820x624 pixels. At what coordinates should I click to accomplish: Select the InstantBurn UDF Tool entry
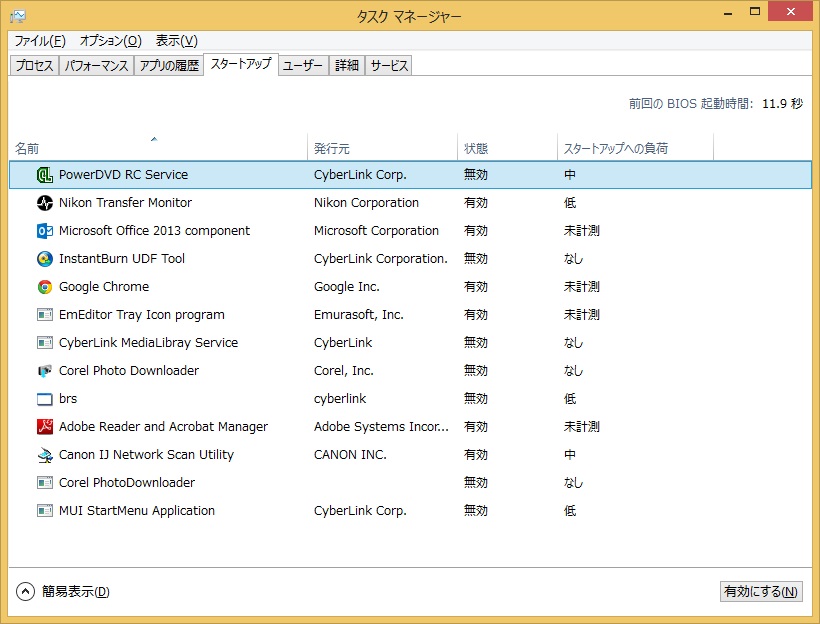tap(122, 258)
